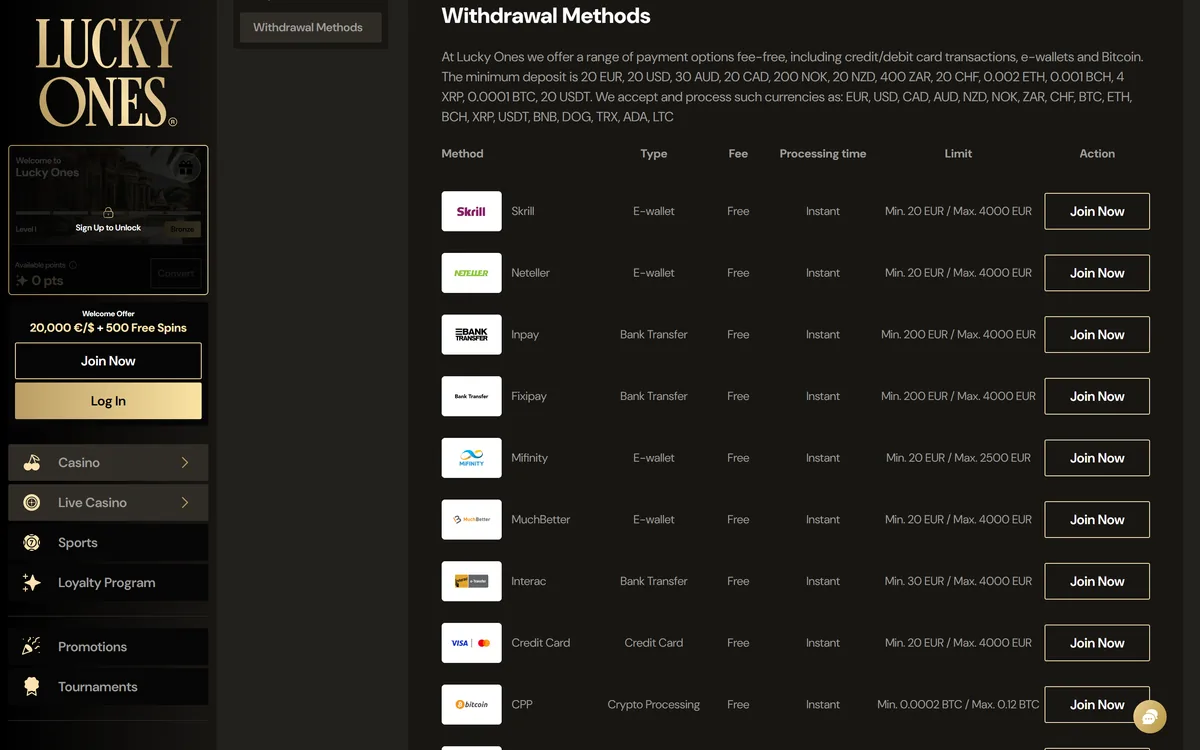This screenshot has width=1200, height=750.
Task: Expand the Live Casino menu chevron
Action: (x=185, y=503)
